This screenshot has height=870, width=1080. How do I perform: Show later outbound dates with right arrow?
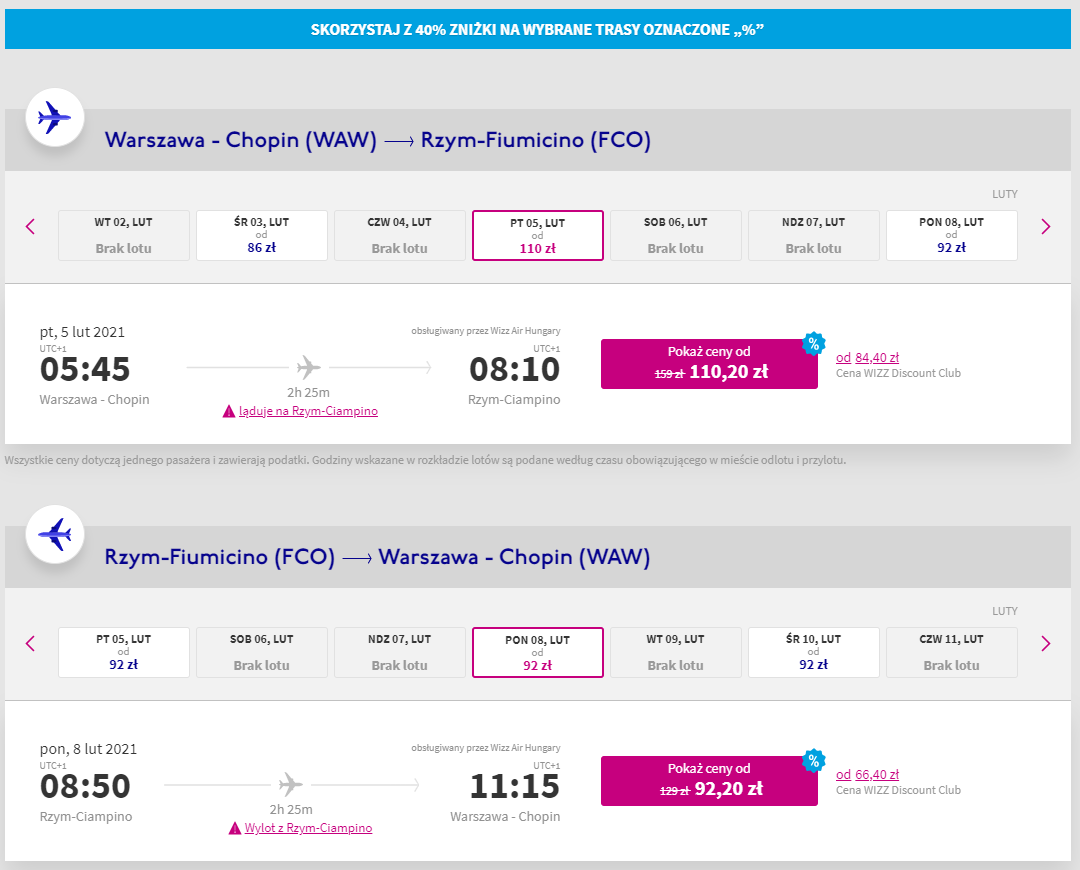coord(1046,227)
